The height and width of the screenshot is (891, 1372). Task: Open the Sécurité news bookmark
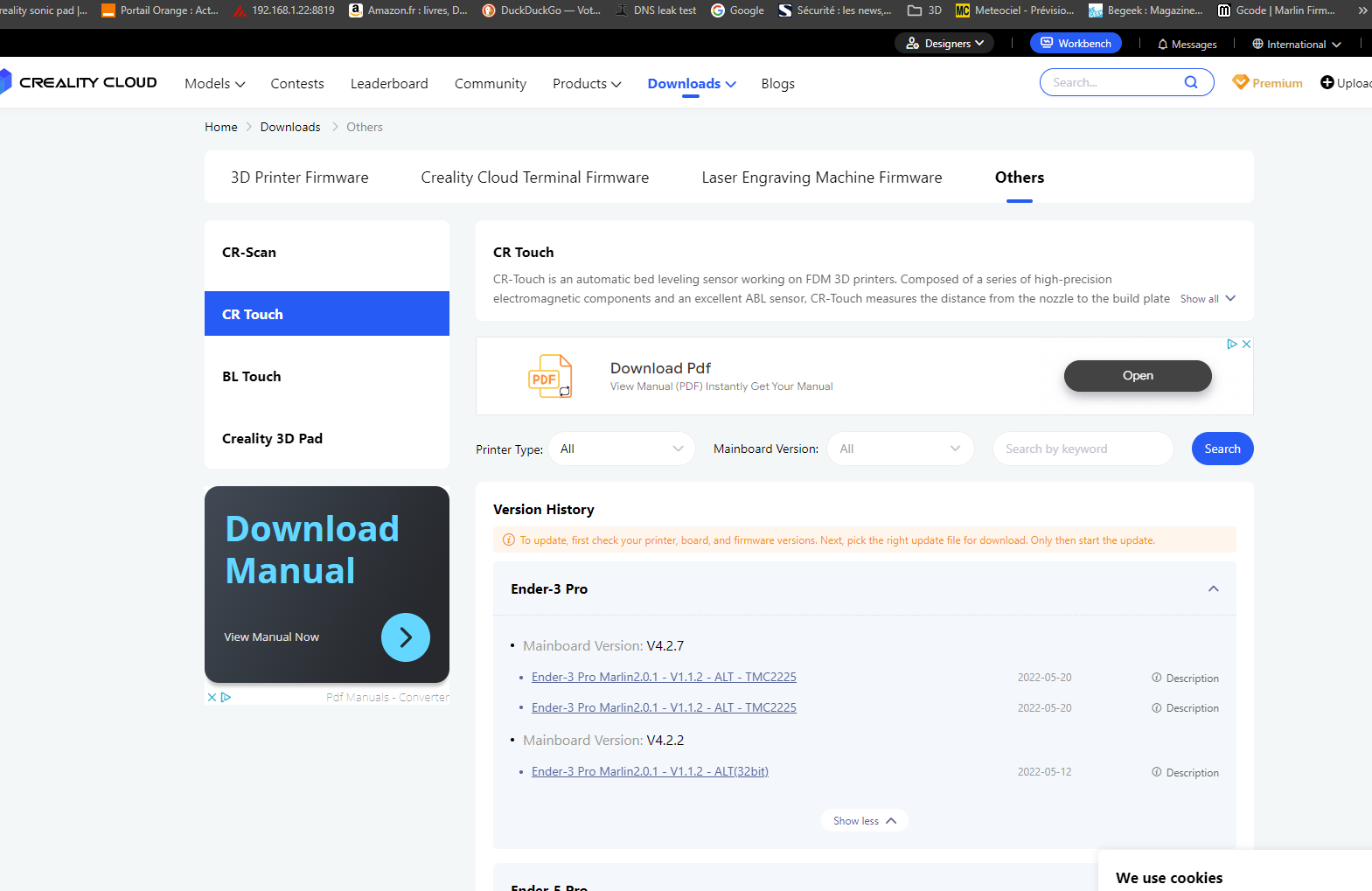835,10
